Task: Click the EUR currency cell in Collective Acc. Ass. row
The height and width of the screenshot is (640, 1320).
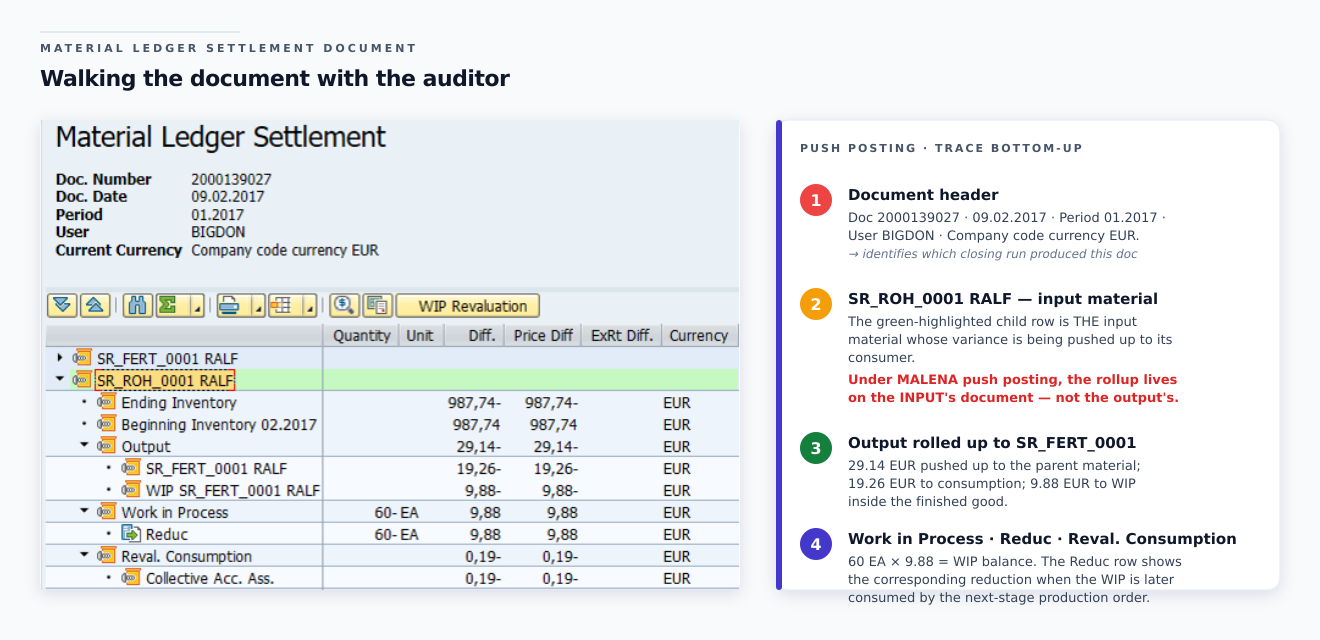Action: (x=676, y=578)
